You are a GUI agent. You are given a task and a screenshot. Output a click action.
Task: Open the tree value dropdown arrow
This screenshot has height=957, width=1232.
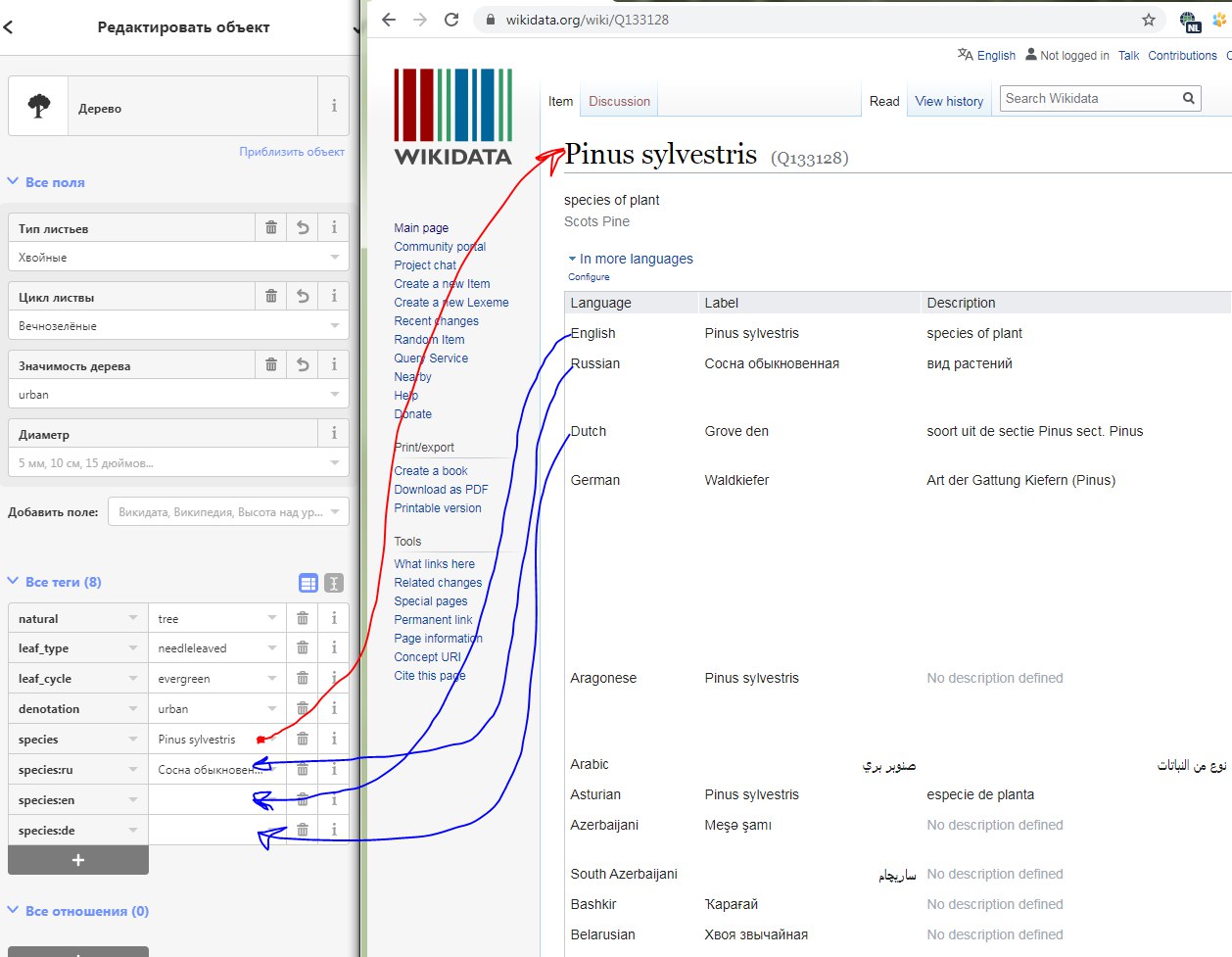coord(272,618)
